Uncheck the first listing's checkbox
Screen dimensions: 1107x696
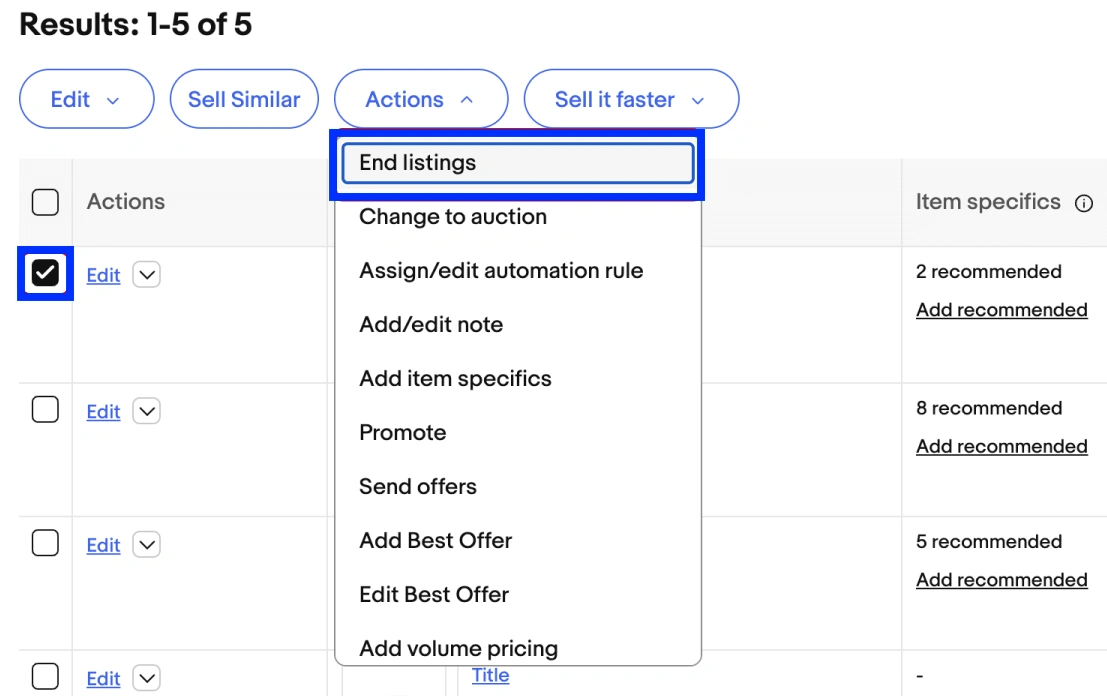pyautogui.click(x=45, y=273)
